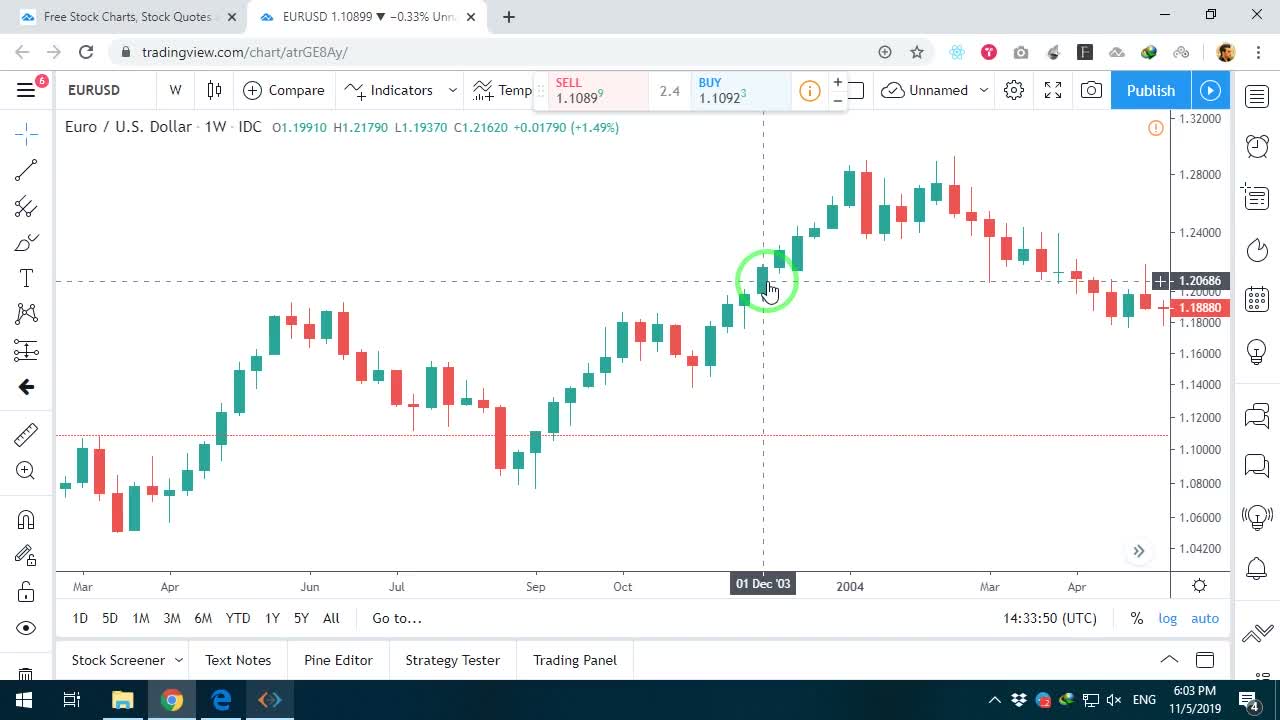Open File Explorer from taskbar
1280x720 pixels.
point(122,700)
